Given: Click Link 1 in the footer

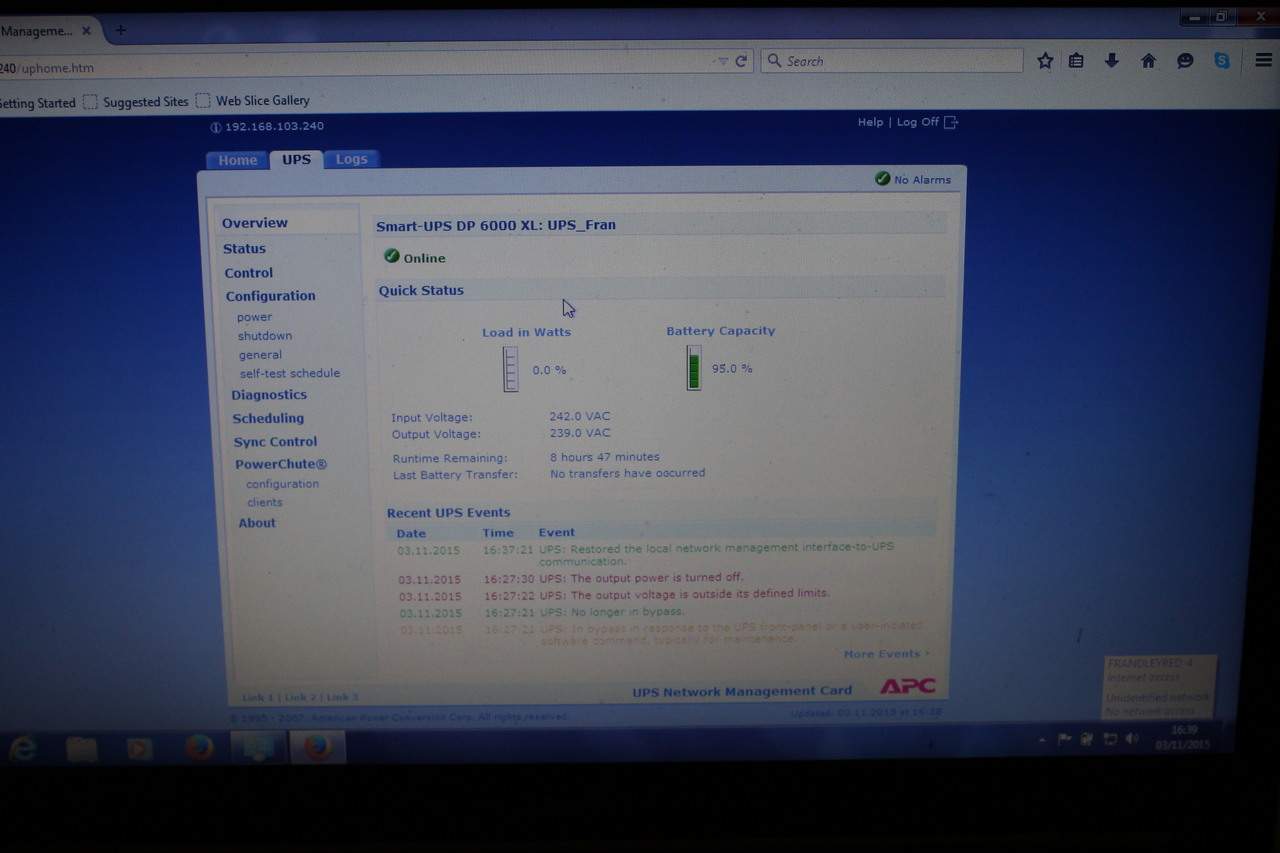Looking at the screenshot, I should [x=257, y=697].
